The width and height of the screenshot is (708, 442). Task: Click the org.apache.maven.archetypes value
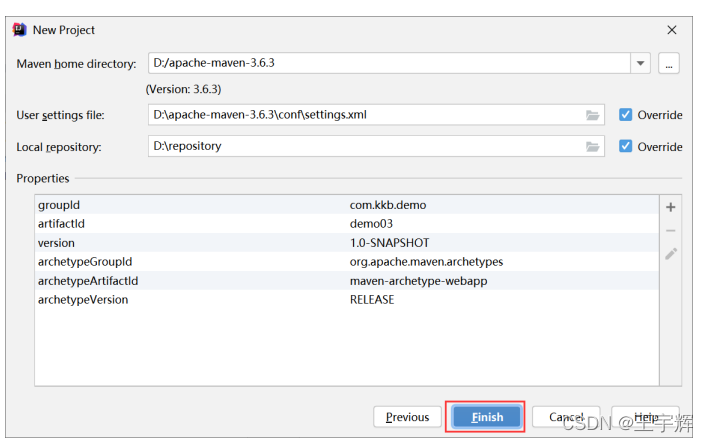tap(426, 262)
